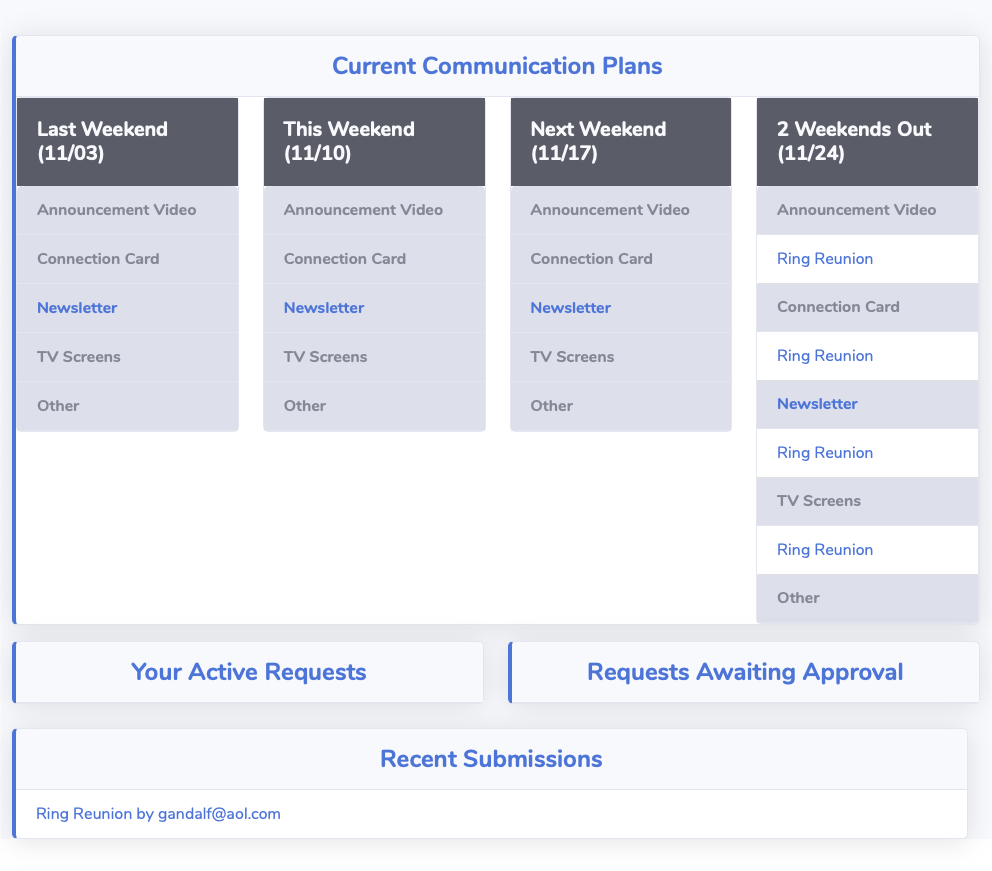Screen dimensions: 992x871
Task: Select Newsletter in the Next Weekend column
Action: click(570, 308)
